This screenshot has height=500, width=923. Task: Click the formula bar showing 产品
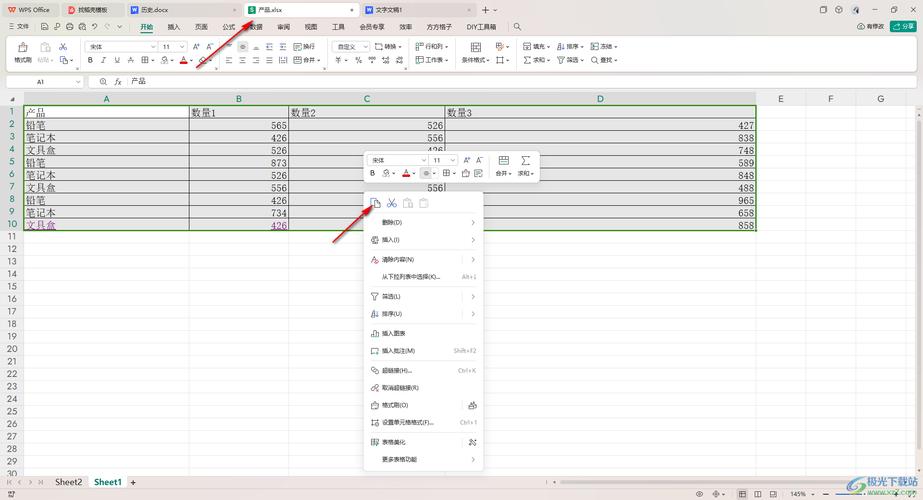(x=521, y=81)
